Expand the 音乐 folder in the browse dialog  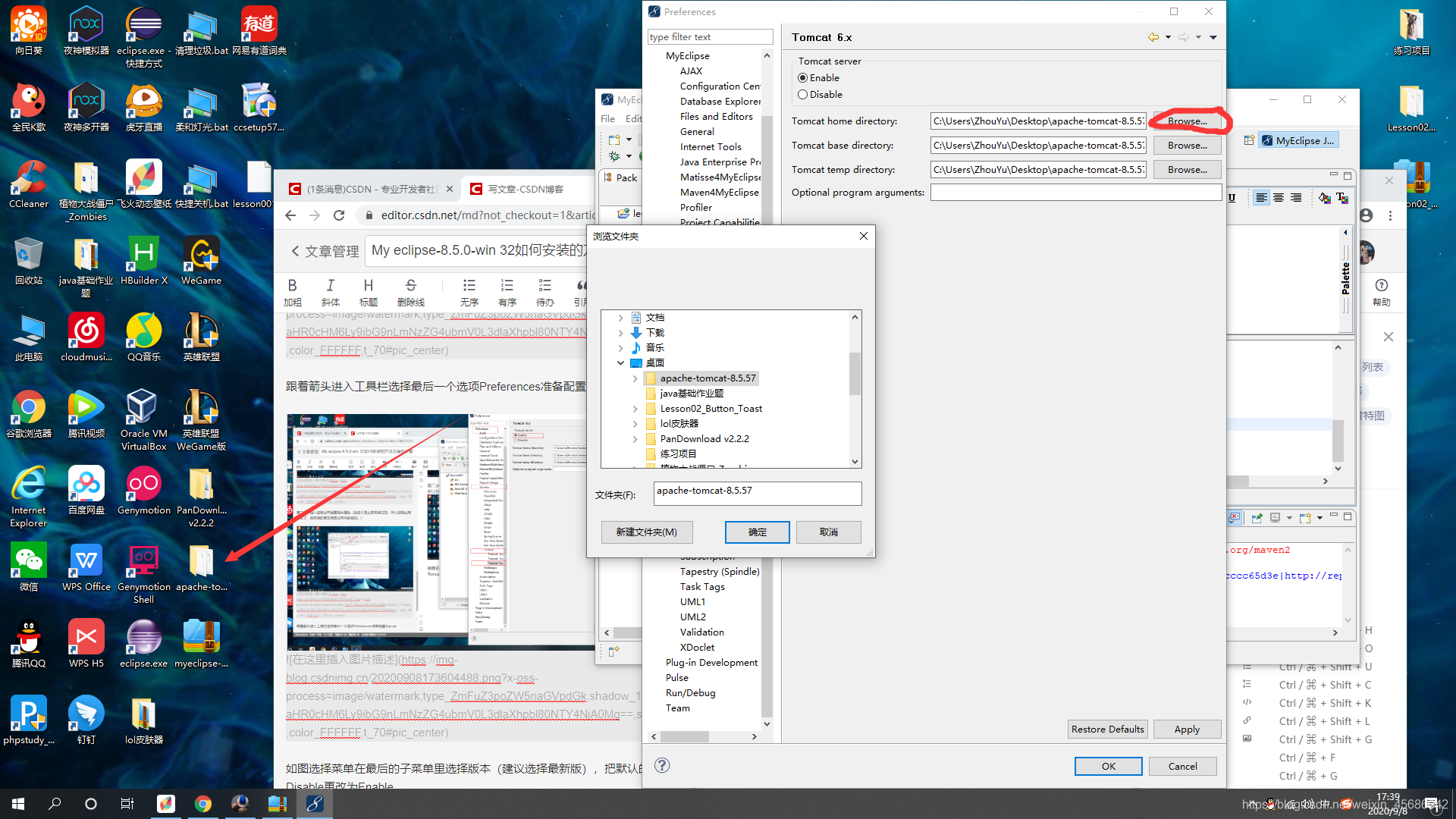click(x=620, y=348)
